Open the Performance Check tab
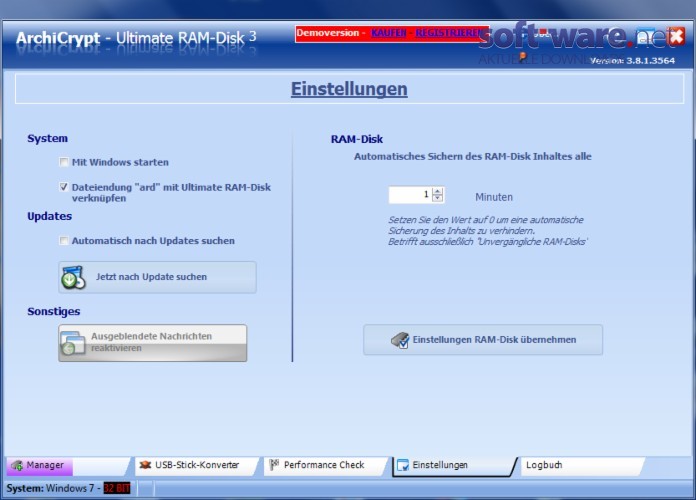 point(324,465)
